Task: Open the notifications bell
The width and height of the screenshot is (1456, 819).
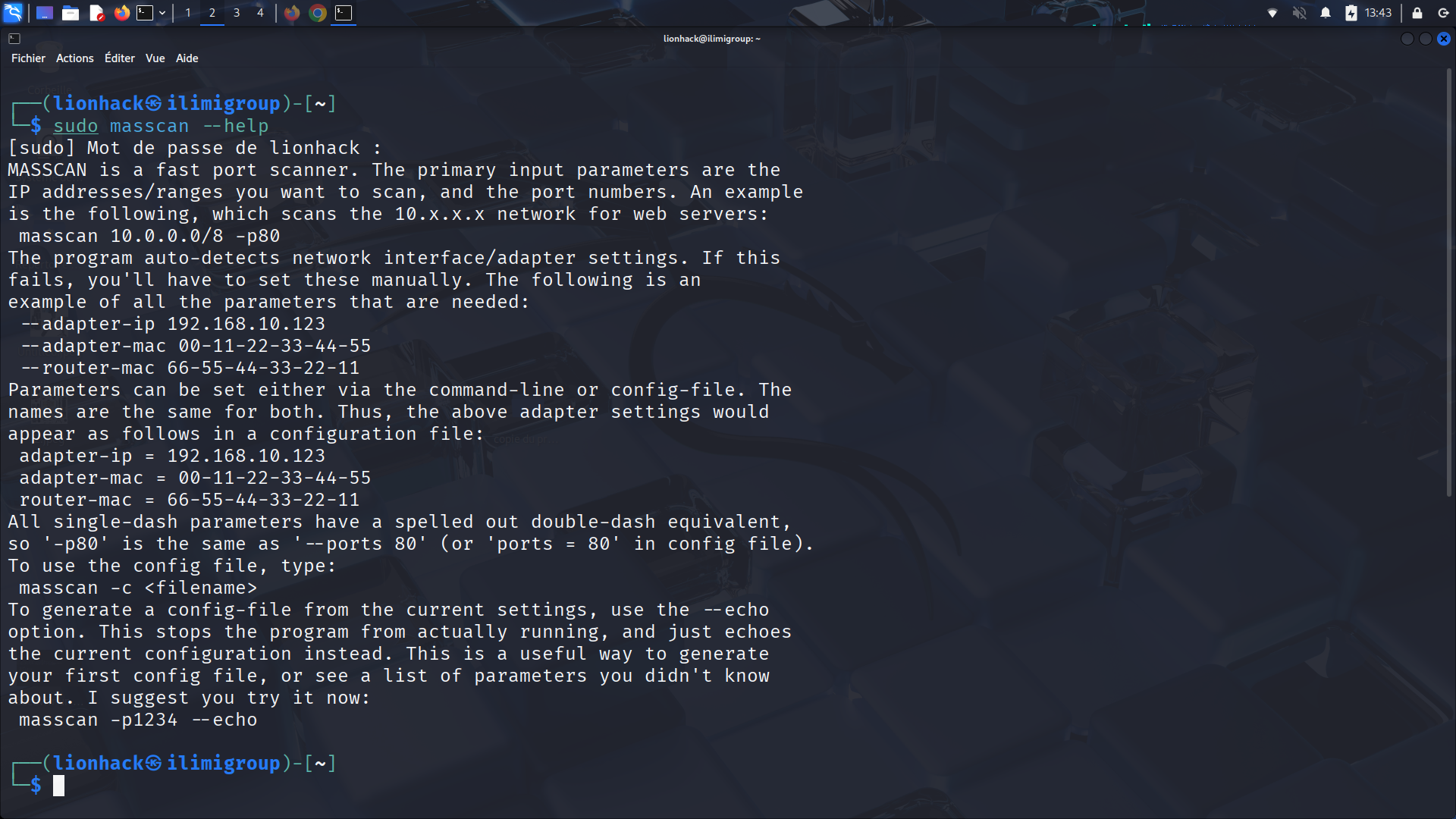Action: click(x=1326, y=13)
